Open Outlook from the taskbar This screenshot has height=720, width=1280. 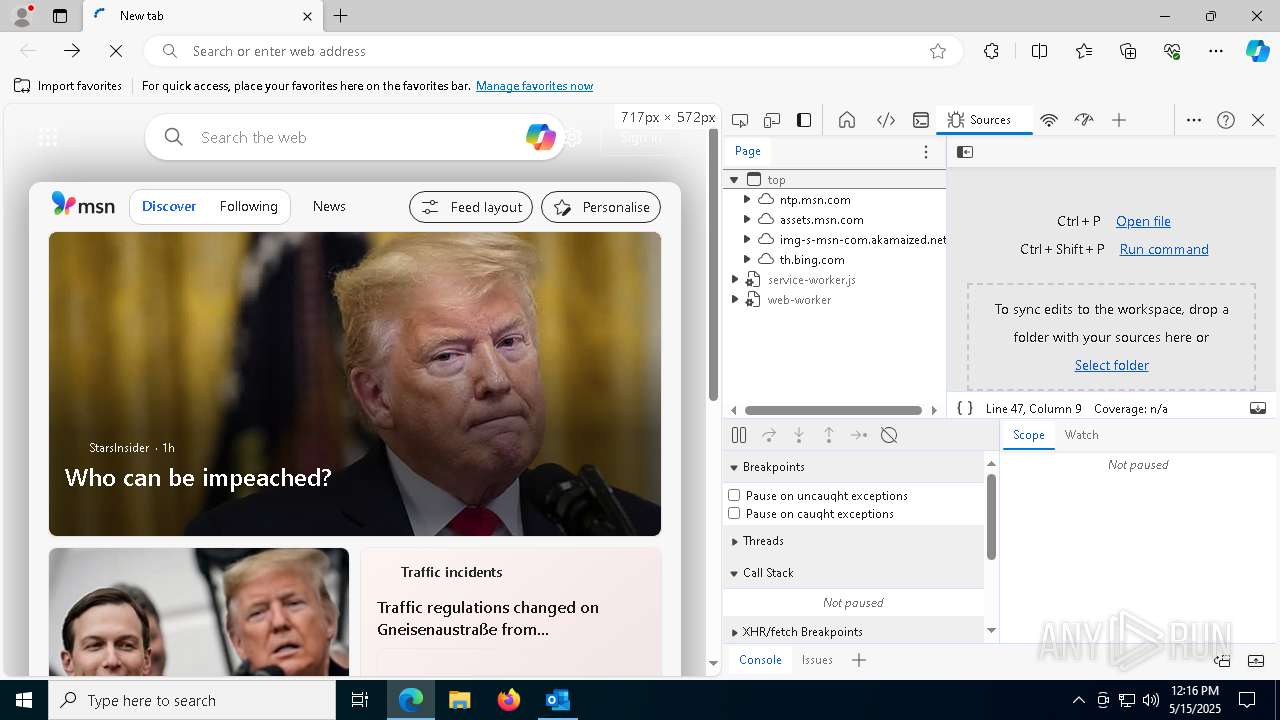click(557, 700)
